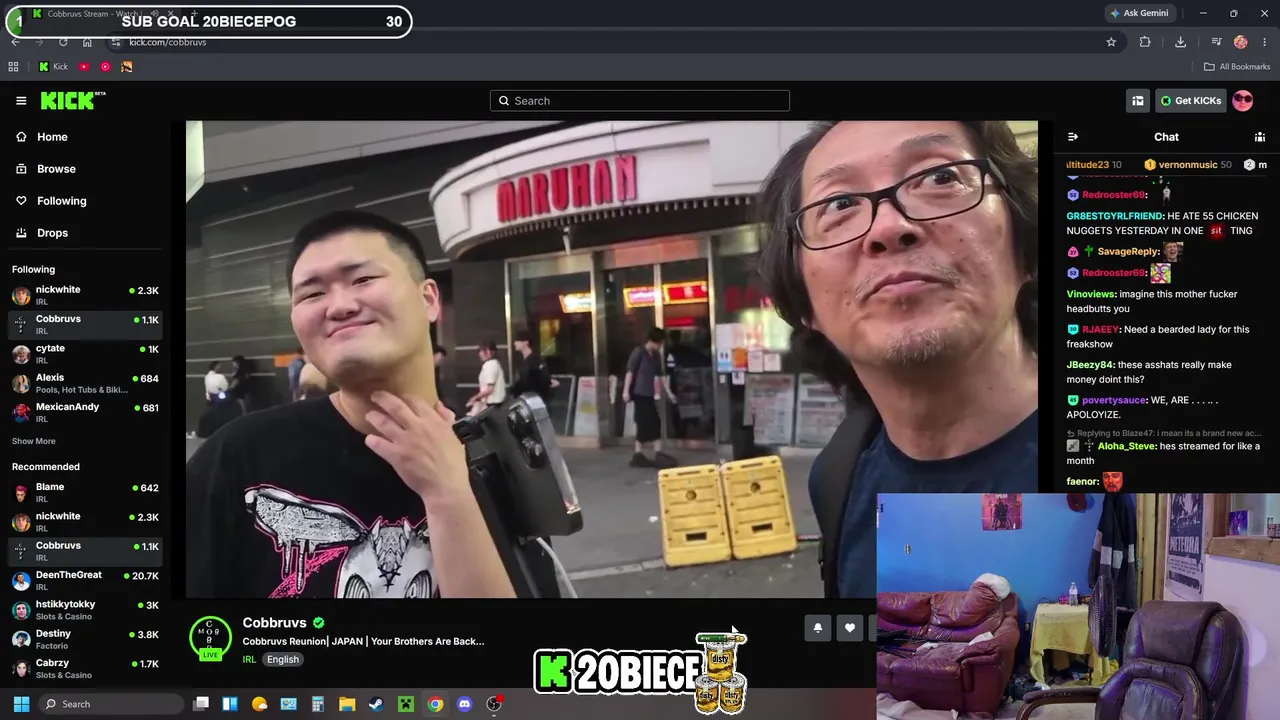The height and width of the screenshot is (720, 1280).
Task: Open the browser Downloads icon
Action: click(x=1180, y=42)
